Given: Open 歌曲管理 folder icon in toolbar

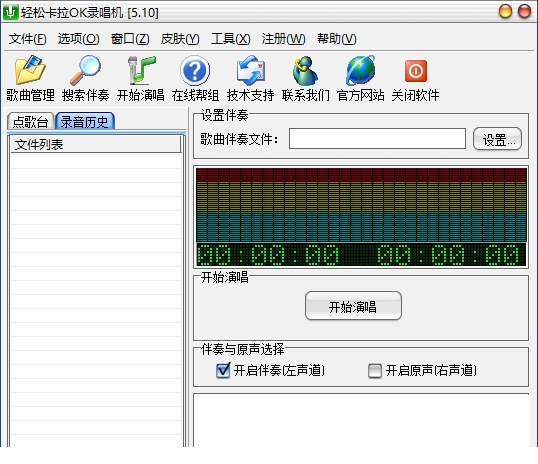Looking at the screenshot, I should (30, 70).
